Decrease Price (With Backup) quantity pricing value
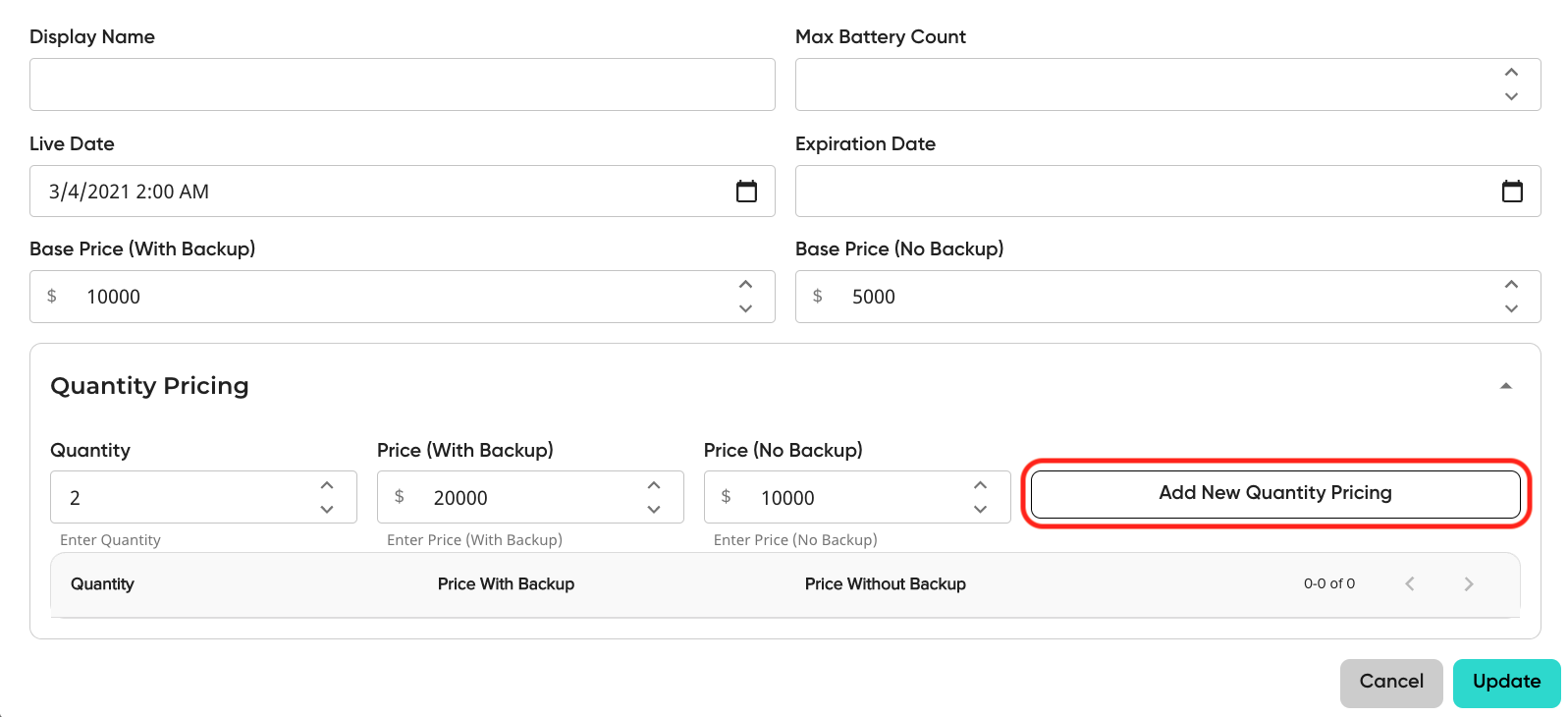 click(654, 509)
